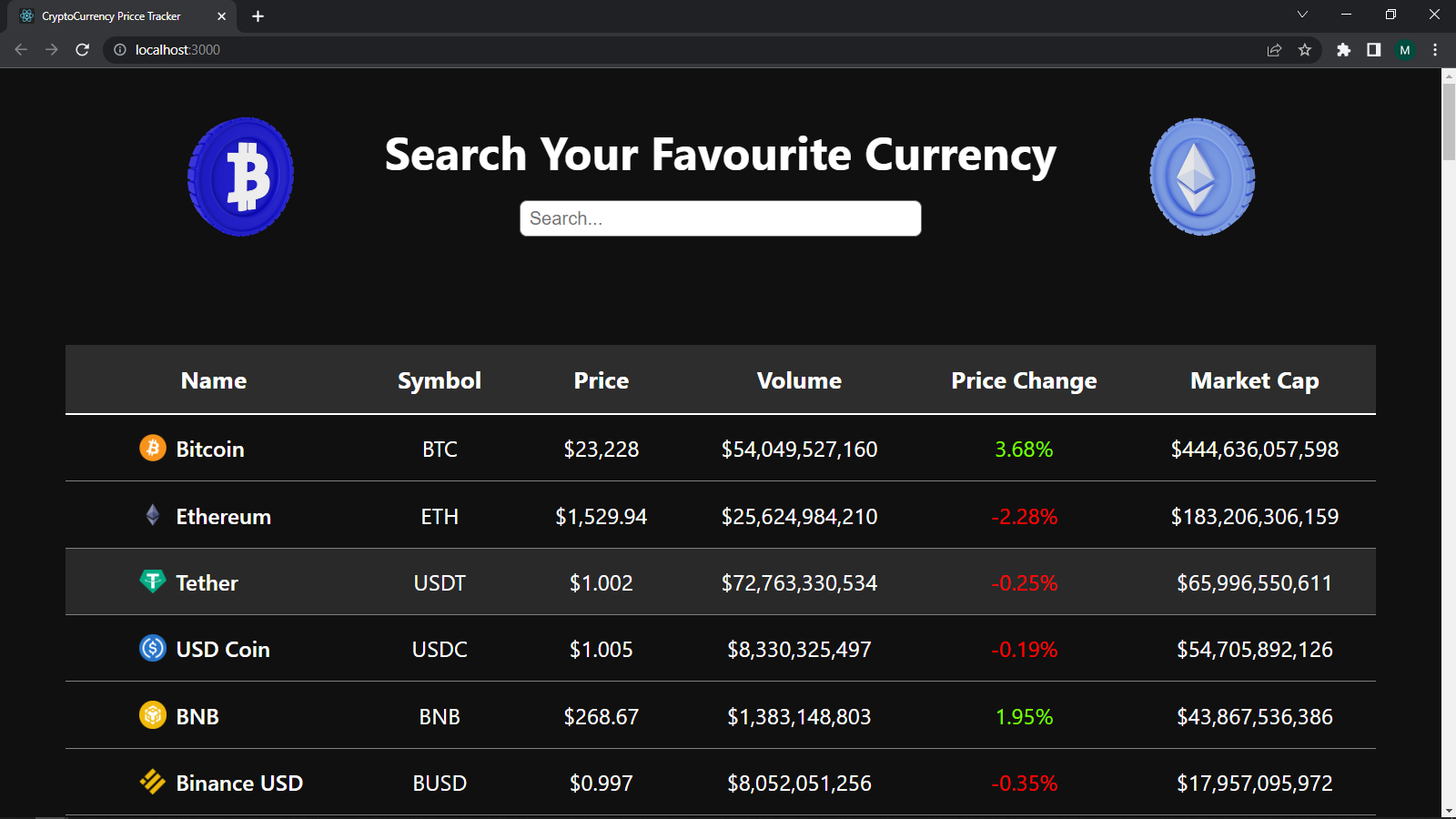Image resolution: width=1456 pixels, height=819 pixels.
Task: Share this page via share icon
Action: point(1274,50)
